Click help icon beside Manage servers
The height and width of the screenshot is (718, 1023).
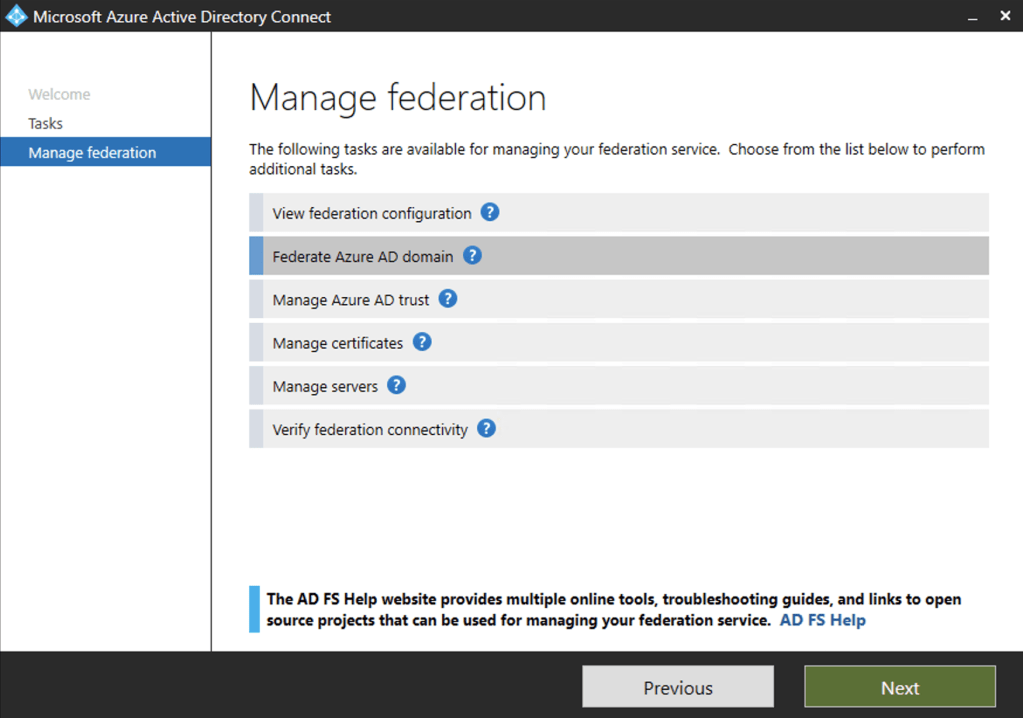coord(397,385)
